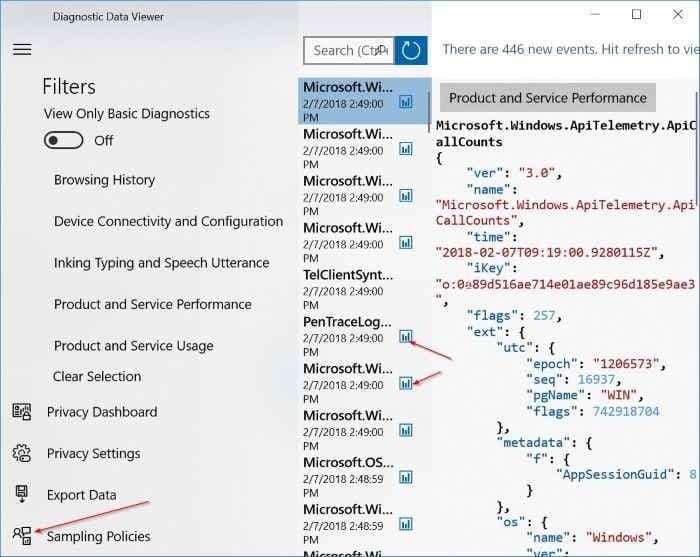Click the Clear Selection link
The image size is (700, 557).
coord(97,376)
